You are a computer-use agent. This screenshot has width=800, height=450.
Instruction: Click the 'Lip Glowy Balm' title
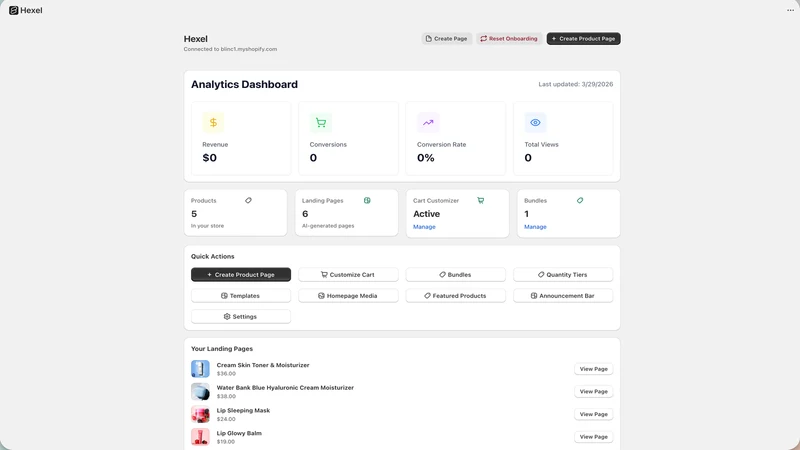point(239,433)
